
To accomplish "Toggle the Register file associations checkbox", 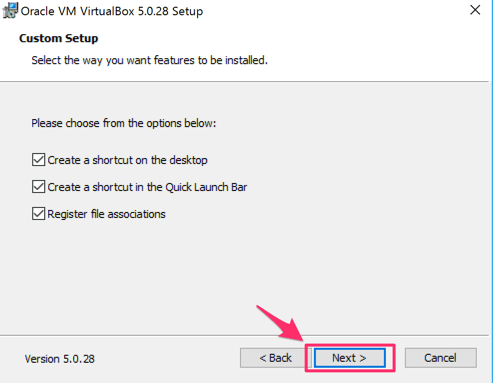I will point(38,214).
